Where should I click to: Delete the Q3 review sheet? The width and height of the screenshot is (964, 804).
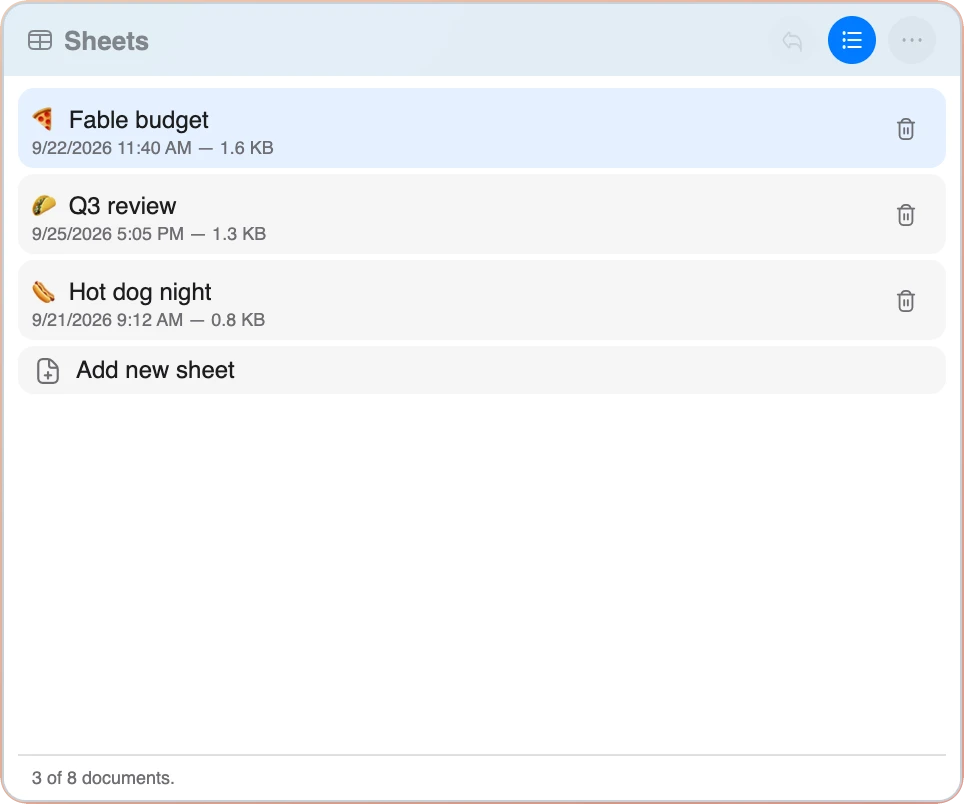click(x=906, y=215)
